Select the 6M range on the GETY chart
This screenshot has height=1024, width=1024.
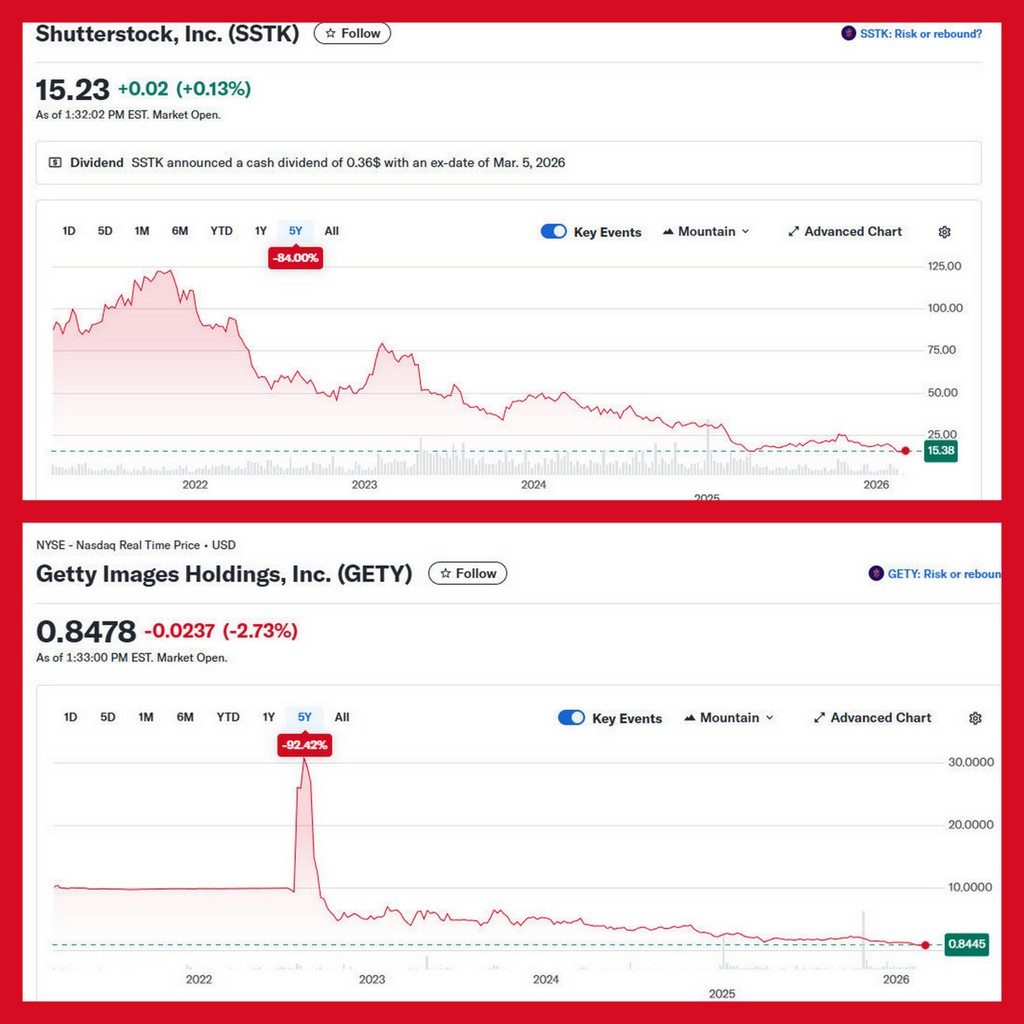coord(185,717)
